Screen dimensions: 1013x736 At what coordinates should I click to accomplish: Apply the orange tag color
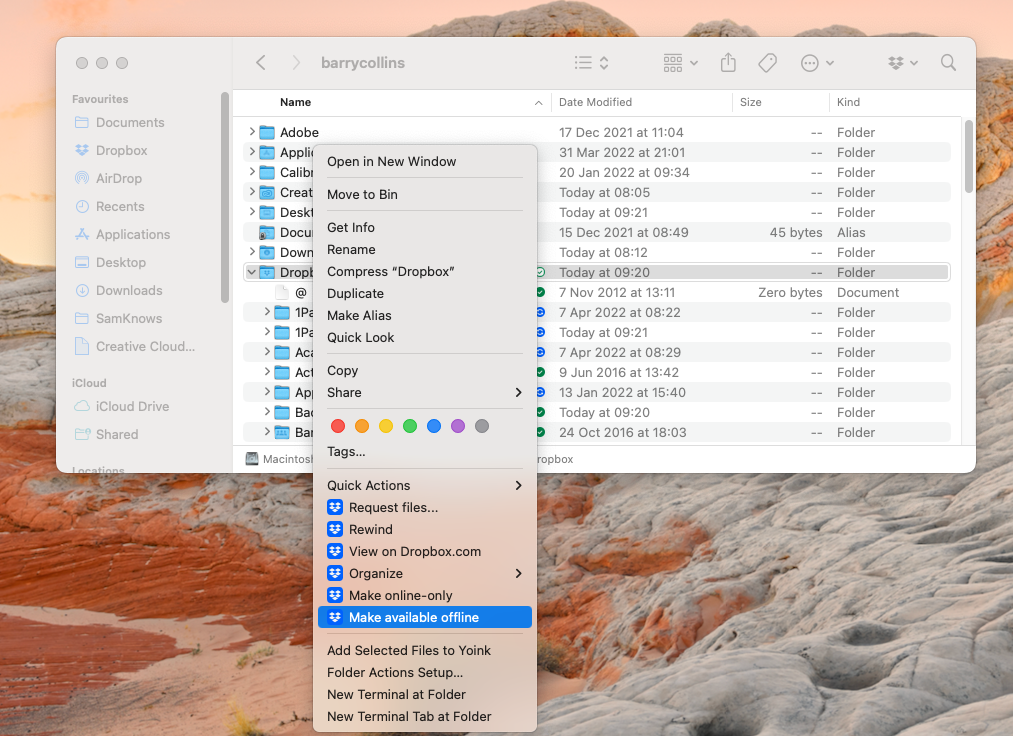tap(362, 426)
